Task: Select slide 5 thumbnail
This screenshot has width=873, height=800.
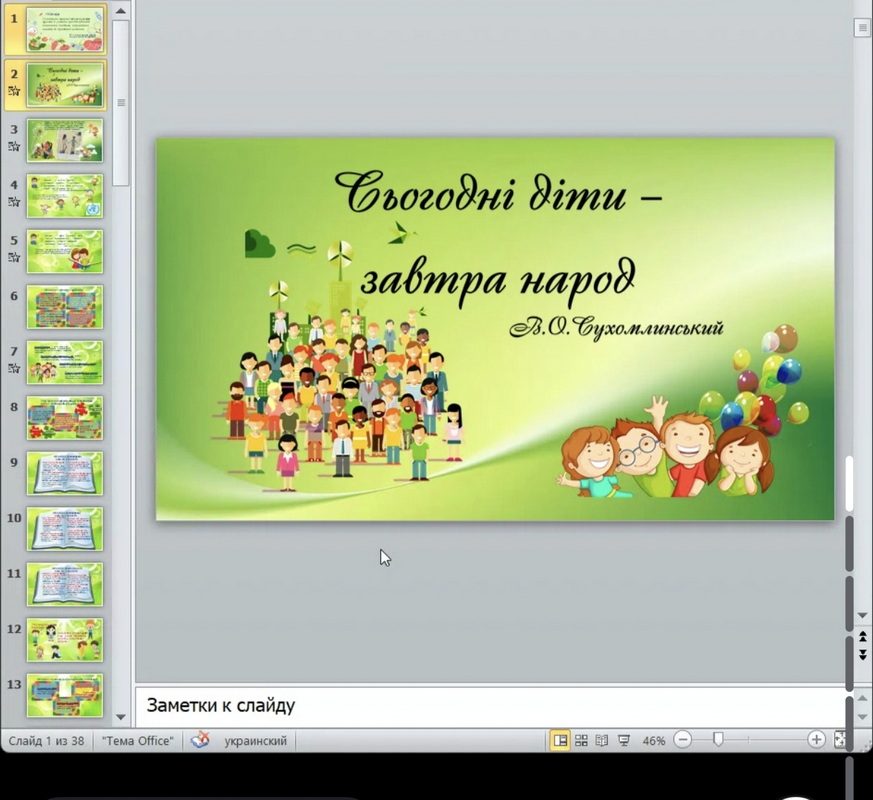Action: [65, 251]
